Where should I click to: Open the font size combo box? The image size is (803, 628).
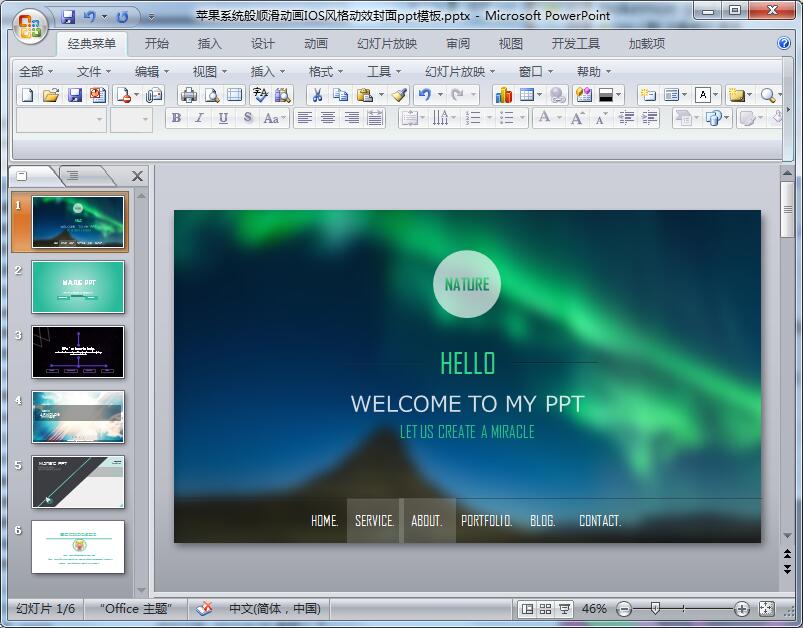131,119
